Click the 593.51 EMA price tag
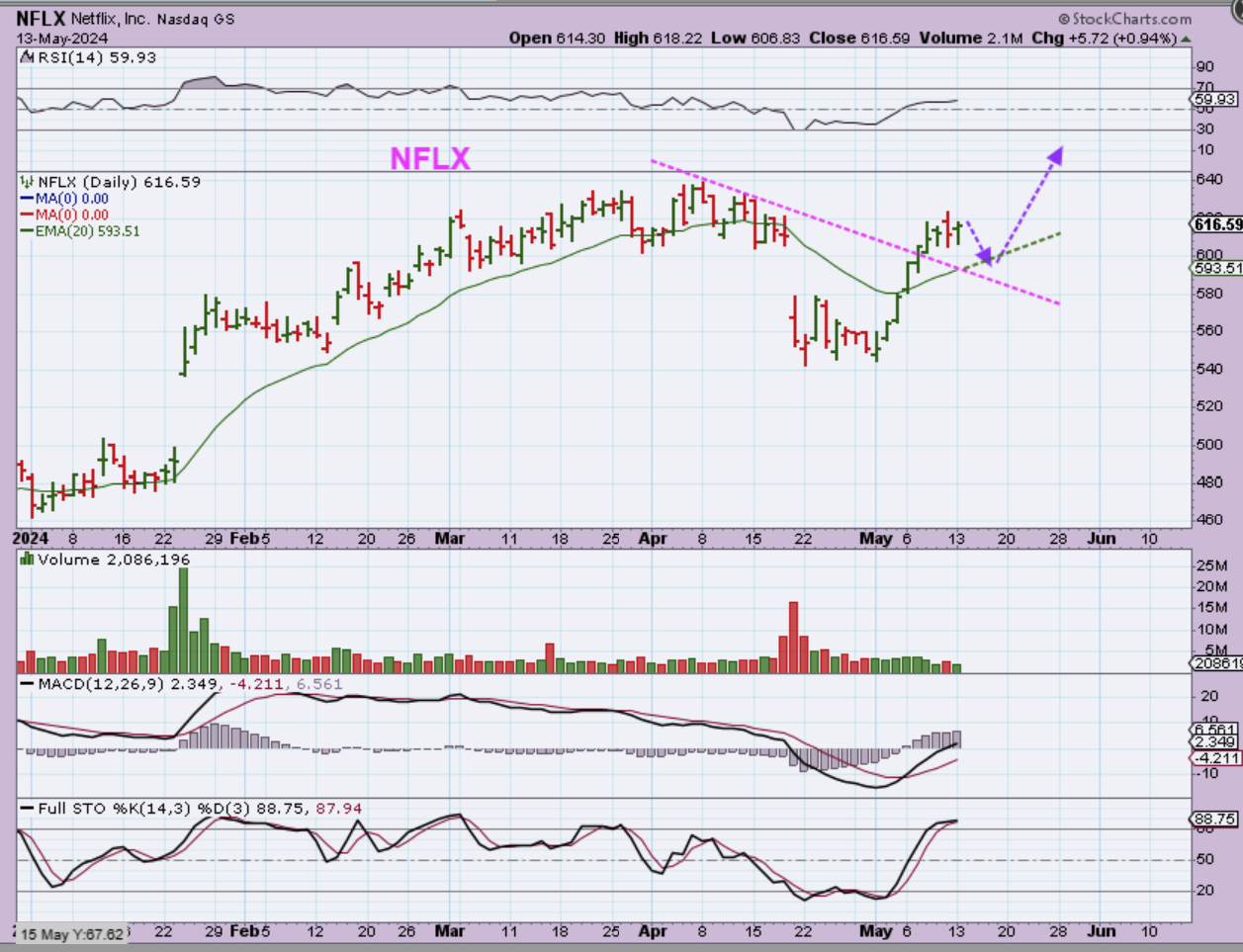The width and height of the screenshot is (1243, 952). (x=1216, y=268)
